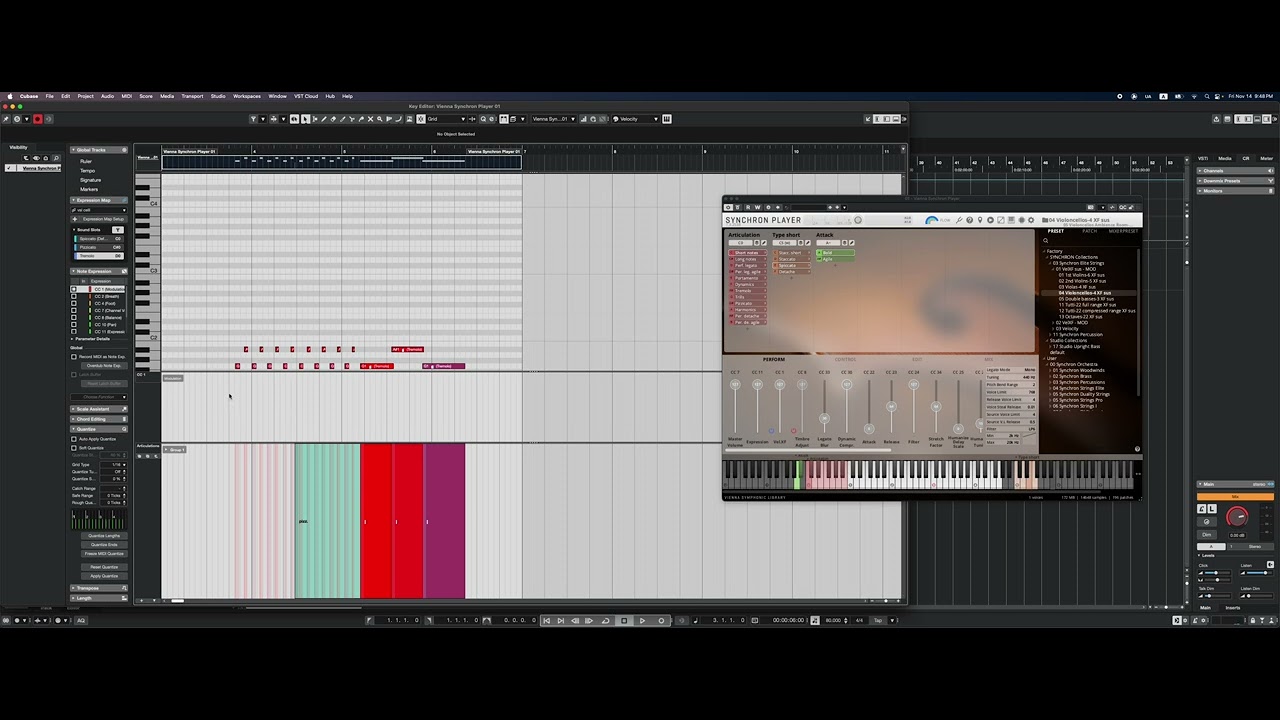1280x720 pixels.
Task: Open the Project menu
Action: [x=85, y=96]
